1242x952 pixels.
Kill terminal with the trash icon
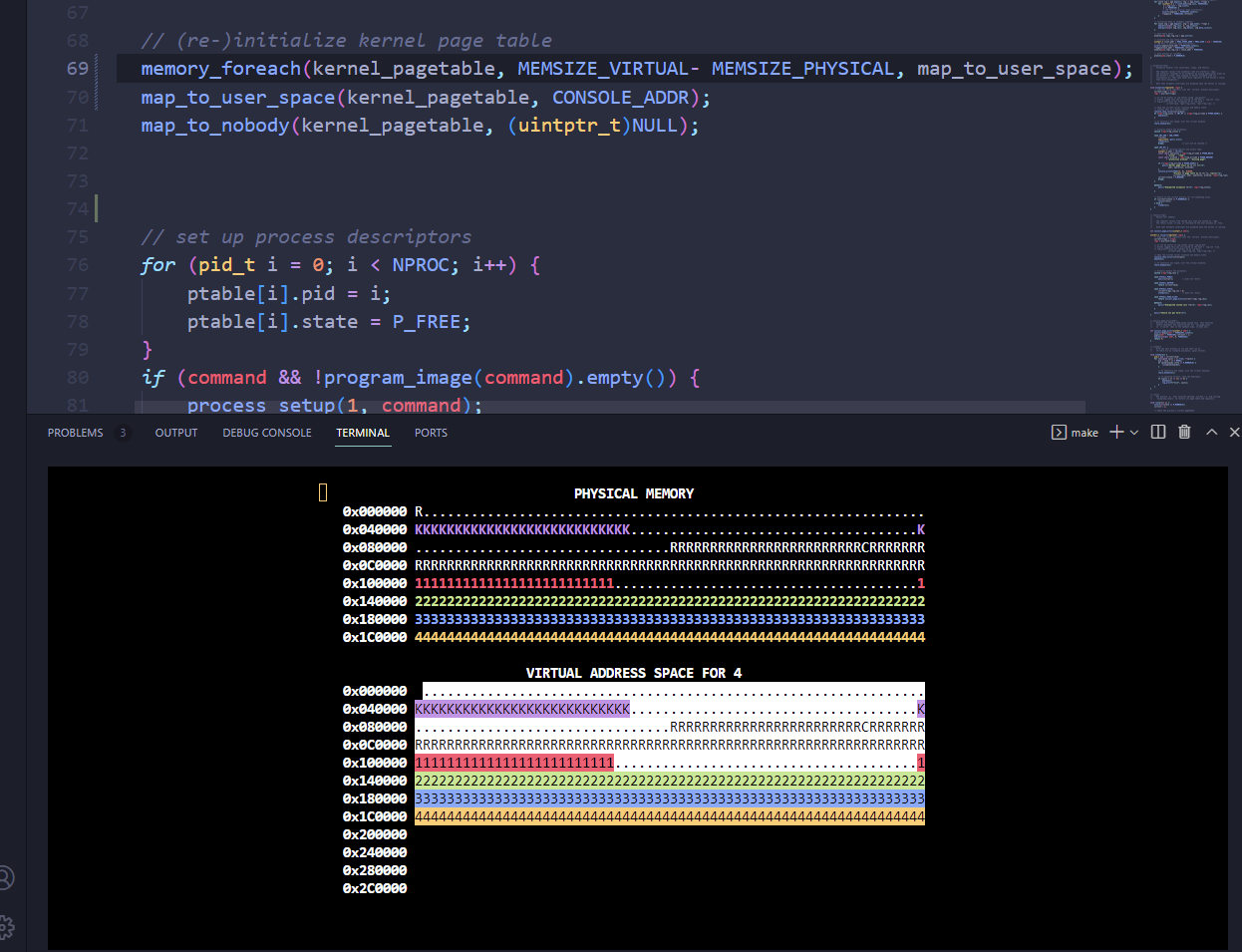click(x=1184, y=432)
